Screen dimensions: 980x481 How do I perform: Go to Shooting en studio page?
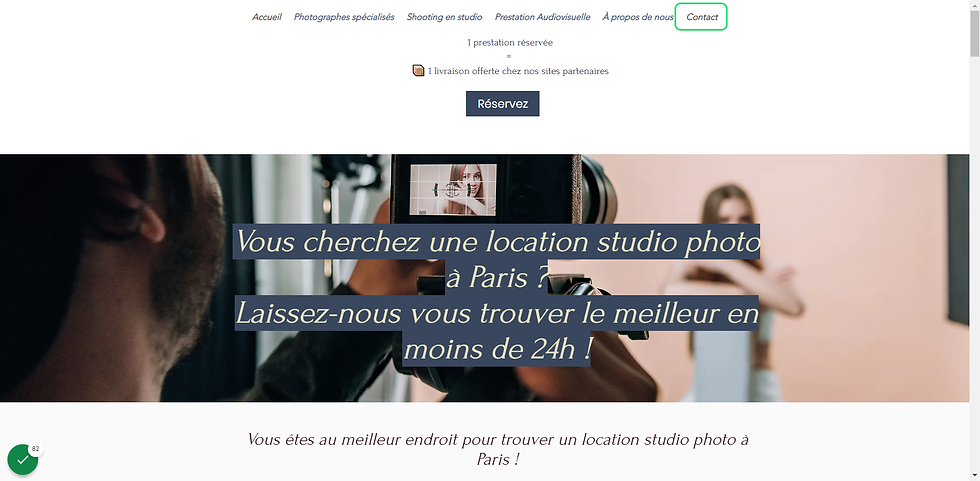444,17
